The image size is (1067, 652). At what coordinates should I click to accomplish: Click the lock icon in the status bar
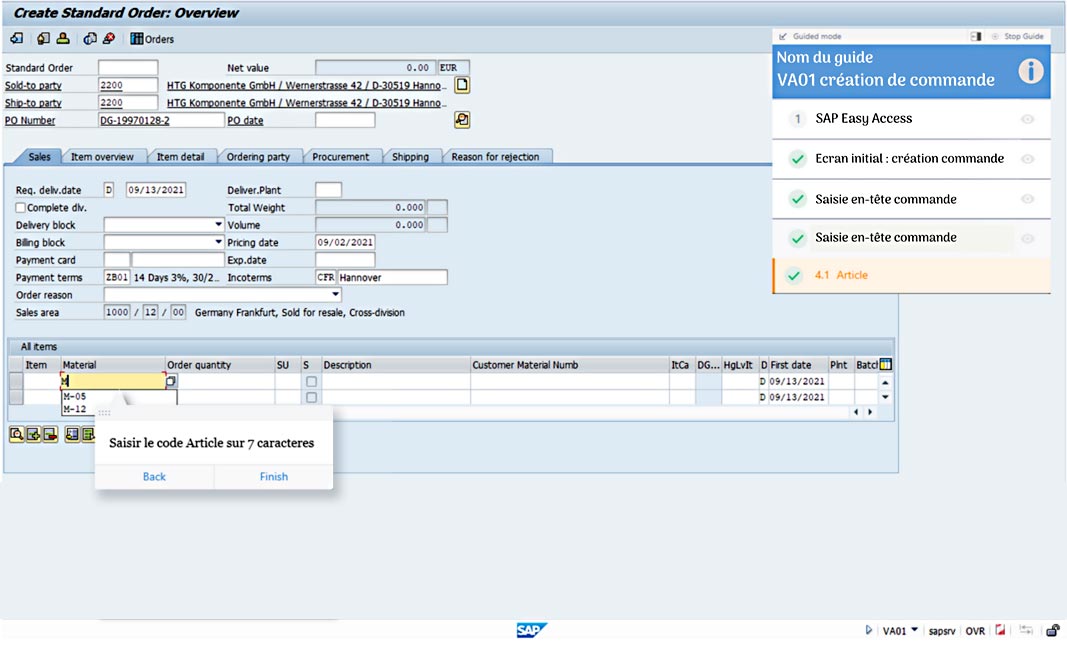click(x=1053, y=630)
